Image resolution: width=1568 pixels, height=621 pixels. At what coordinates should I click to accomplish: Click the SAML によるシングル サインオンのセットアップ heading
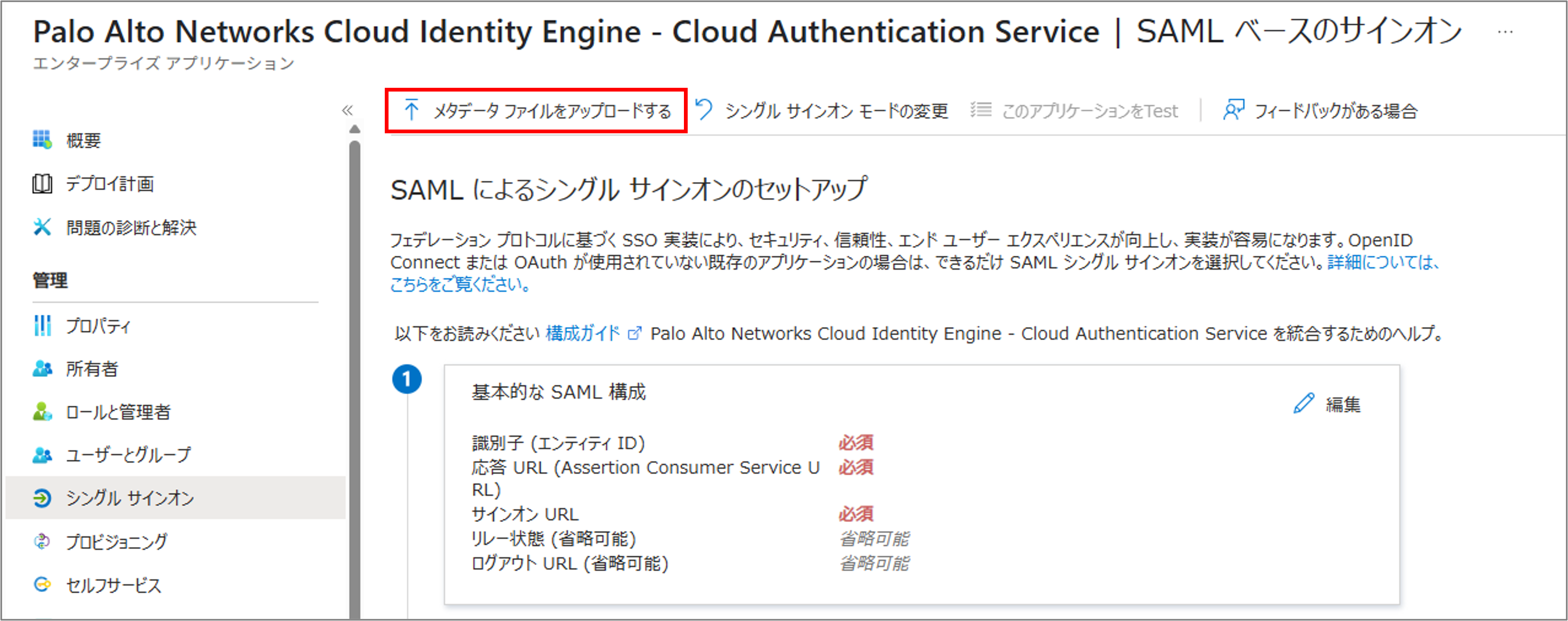point(629,190)
